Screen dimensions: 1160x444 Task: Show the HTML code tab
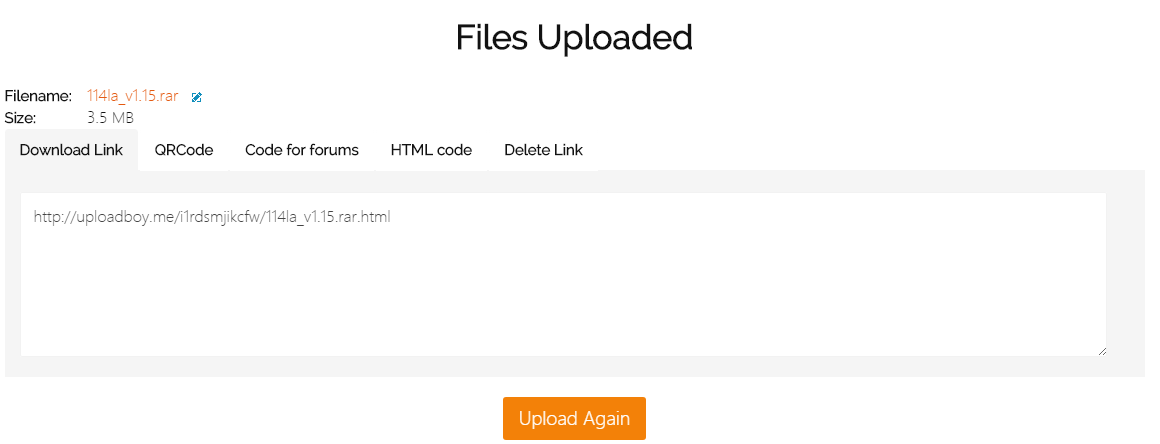point(431,150)
